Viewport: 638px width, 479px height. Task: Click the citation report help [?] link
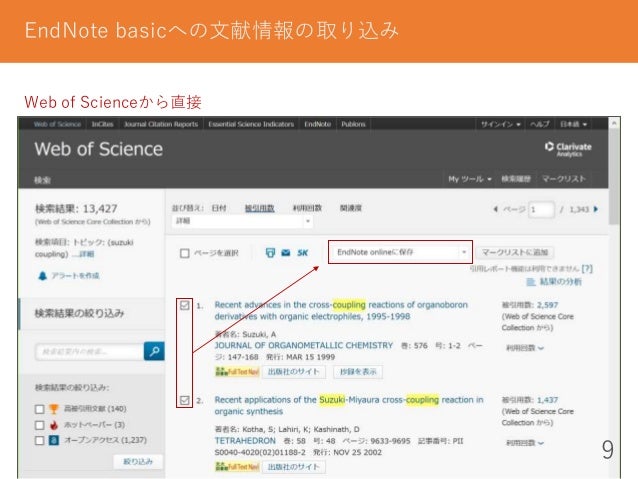click(587, 269)
